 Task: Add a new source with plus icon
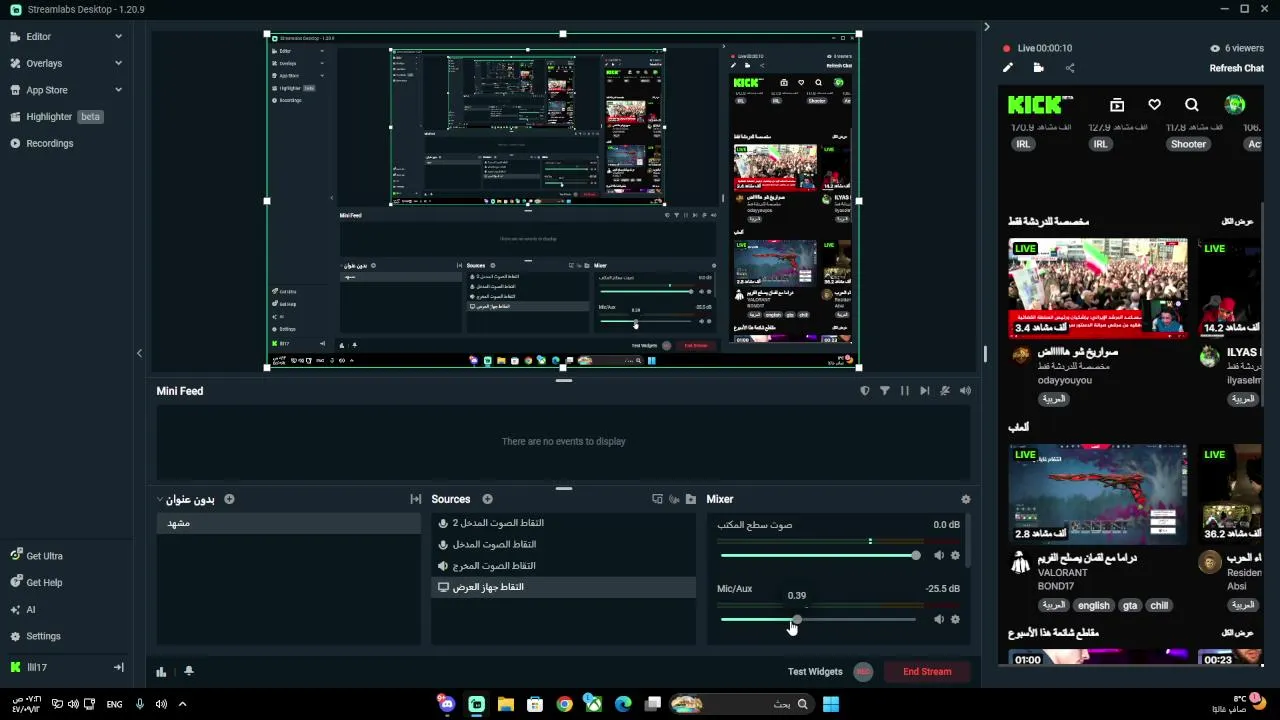tap(487, 499)
